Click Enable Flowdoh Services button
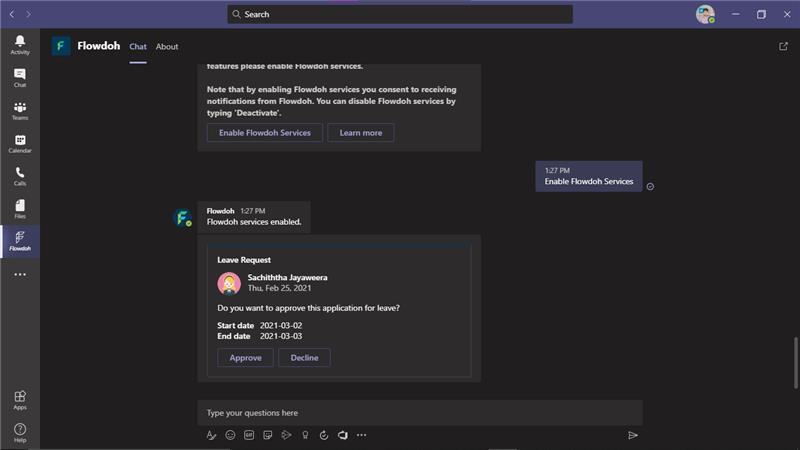 pyautogui.click(x=265, y=133)
